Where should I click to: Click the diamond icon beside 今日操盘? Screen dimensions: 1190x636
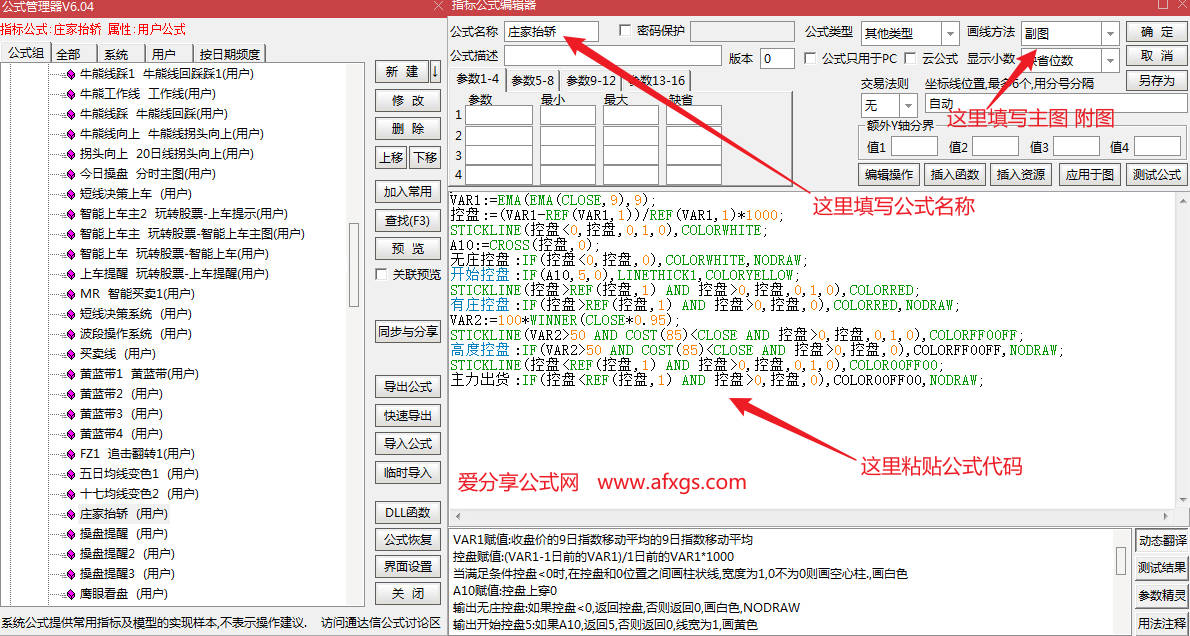coord(70,174)
